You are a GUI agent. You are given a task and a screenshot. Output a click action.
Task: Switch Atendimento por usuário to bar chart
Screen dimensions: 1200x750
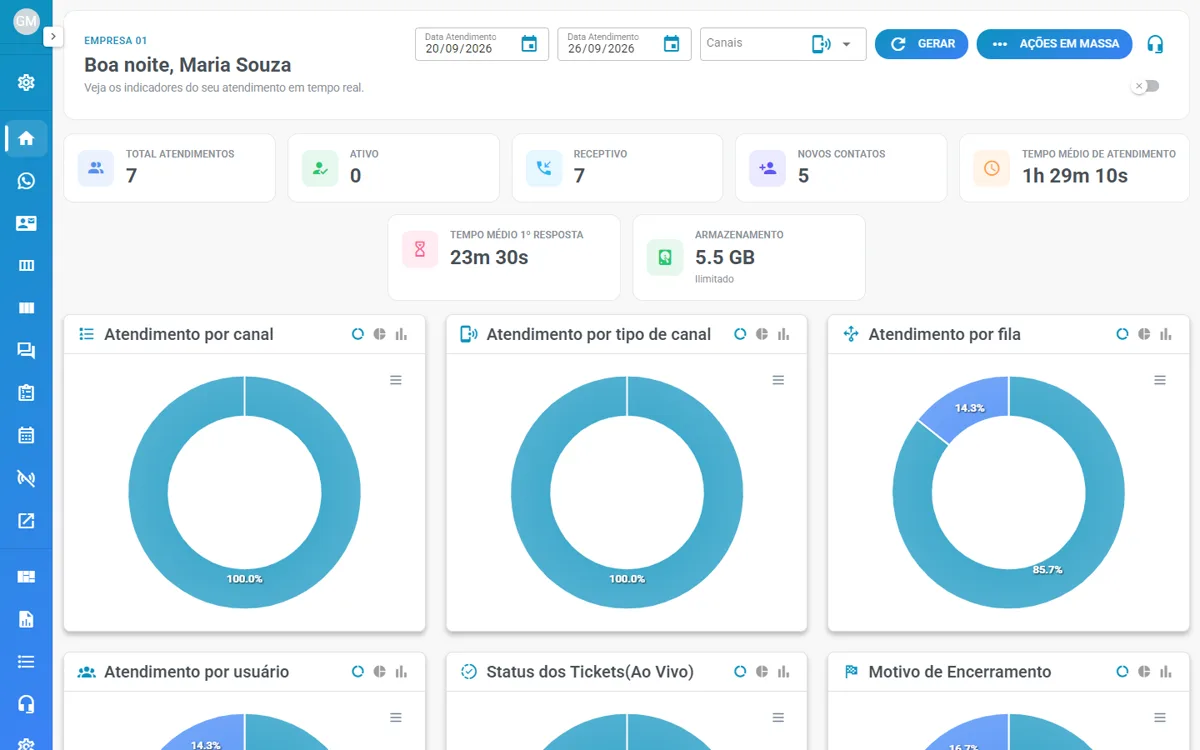click(402, 672)
